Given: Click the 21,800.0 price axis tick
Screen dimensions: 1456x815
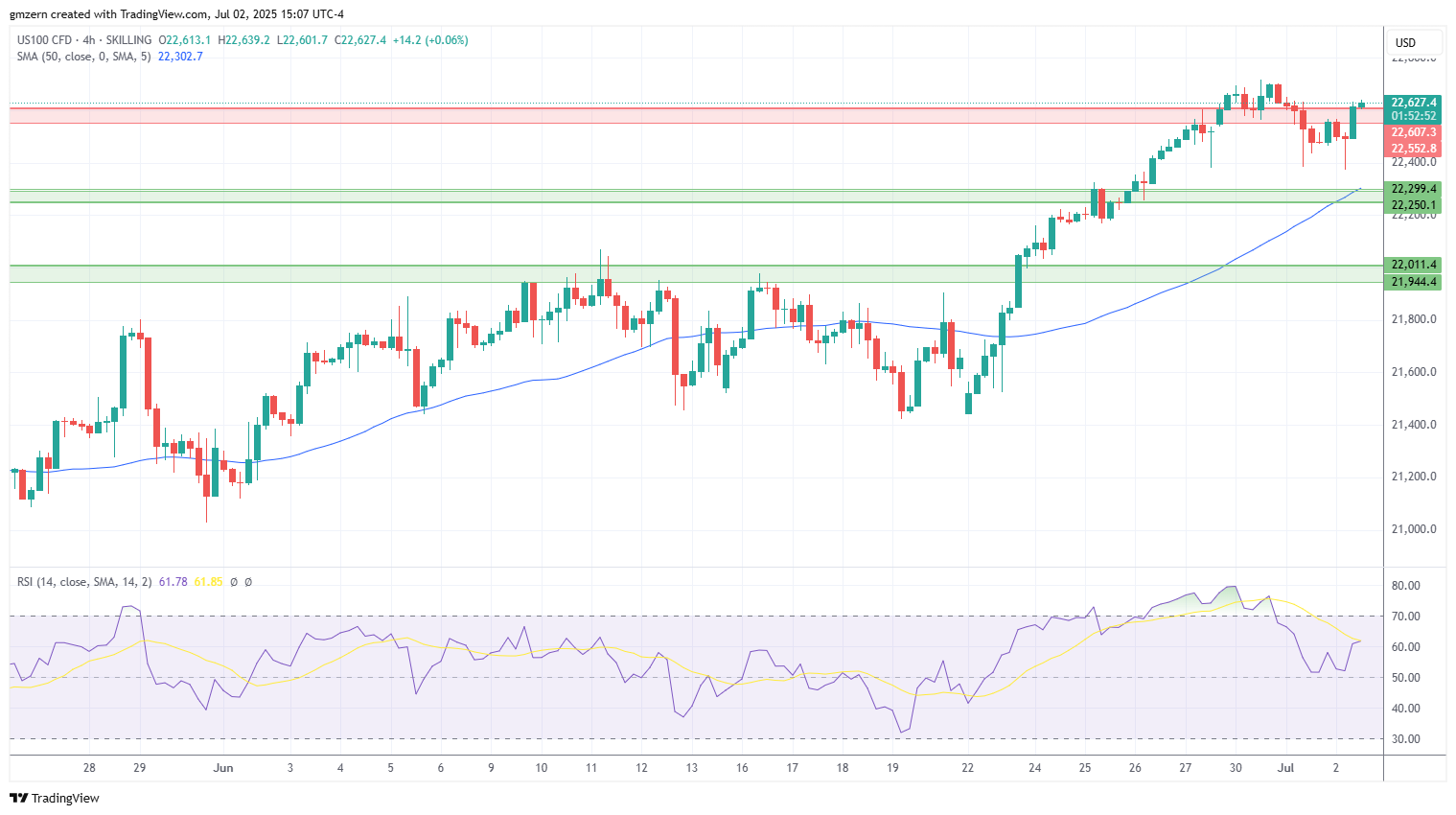Looking at the screenshot, I should point(1414,319).
